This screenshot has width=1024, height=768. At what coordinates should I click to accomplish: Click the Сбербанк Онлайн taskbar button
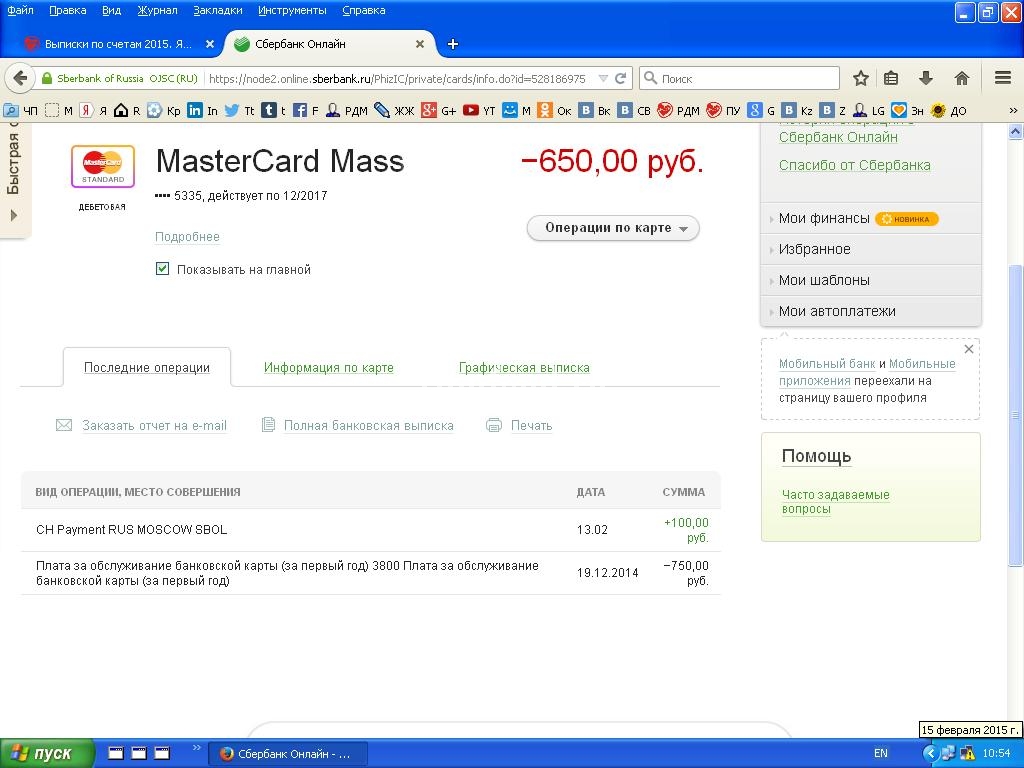pyautogui.click(x=287, y=754)
